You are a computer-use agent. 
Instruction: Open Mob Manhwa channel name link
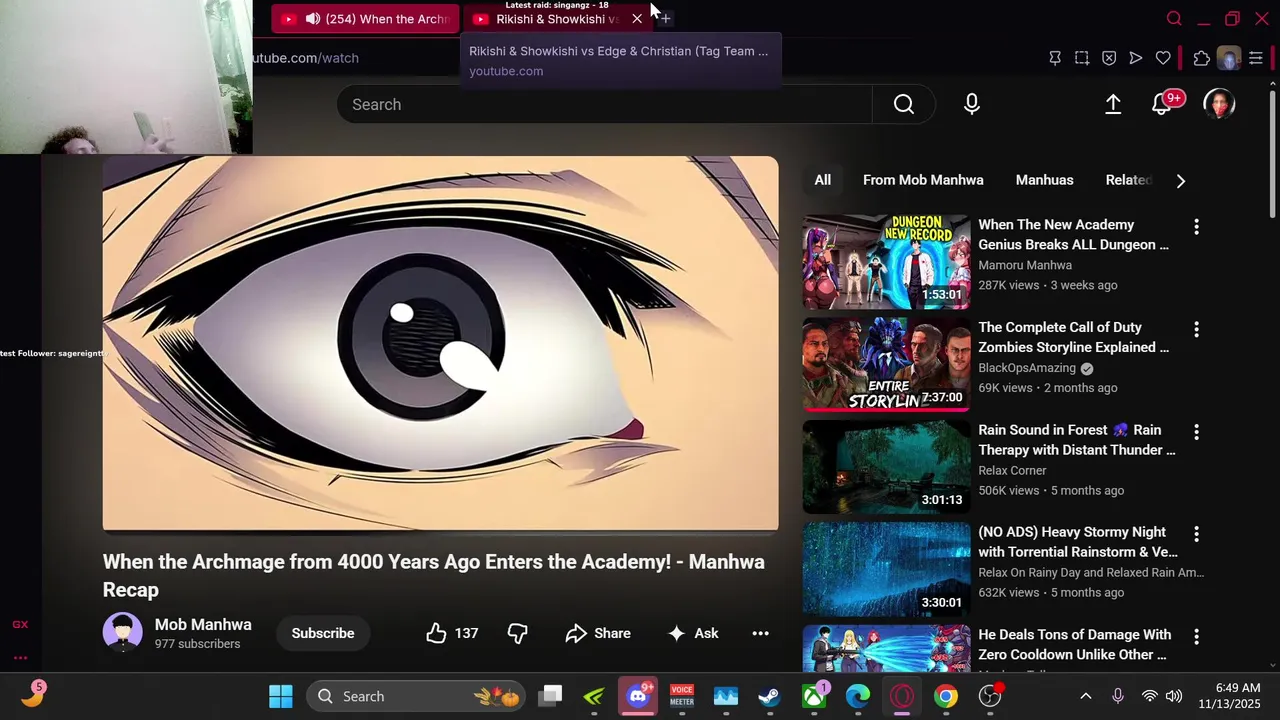point(203,624)
